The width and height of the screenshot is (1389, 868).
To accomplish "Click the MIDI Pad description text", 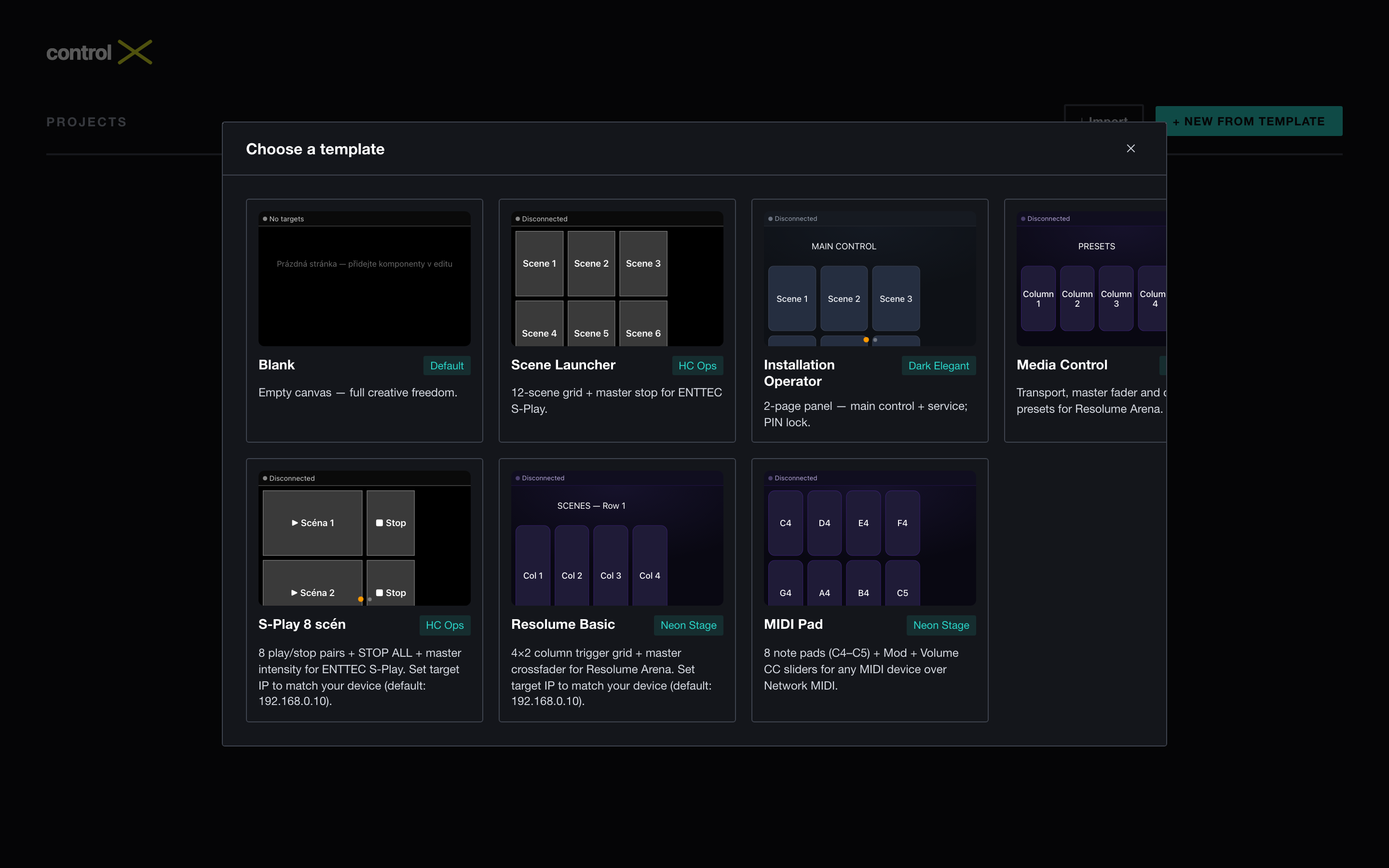I will click(x=861, y=669).
